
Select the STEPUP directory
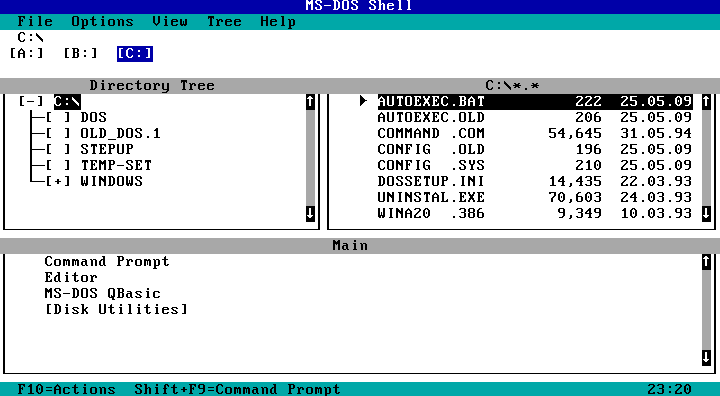tap(107, 149)
